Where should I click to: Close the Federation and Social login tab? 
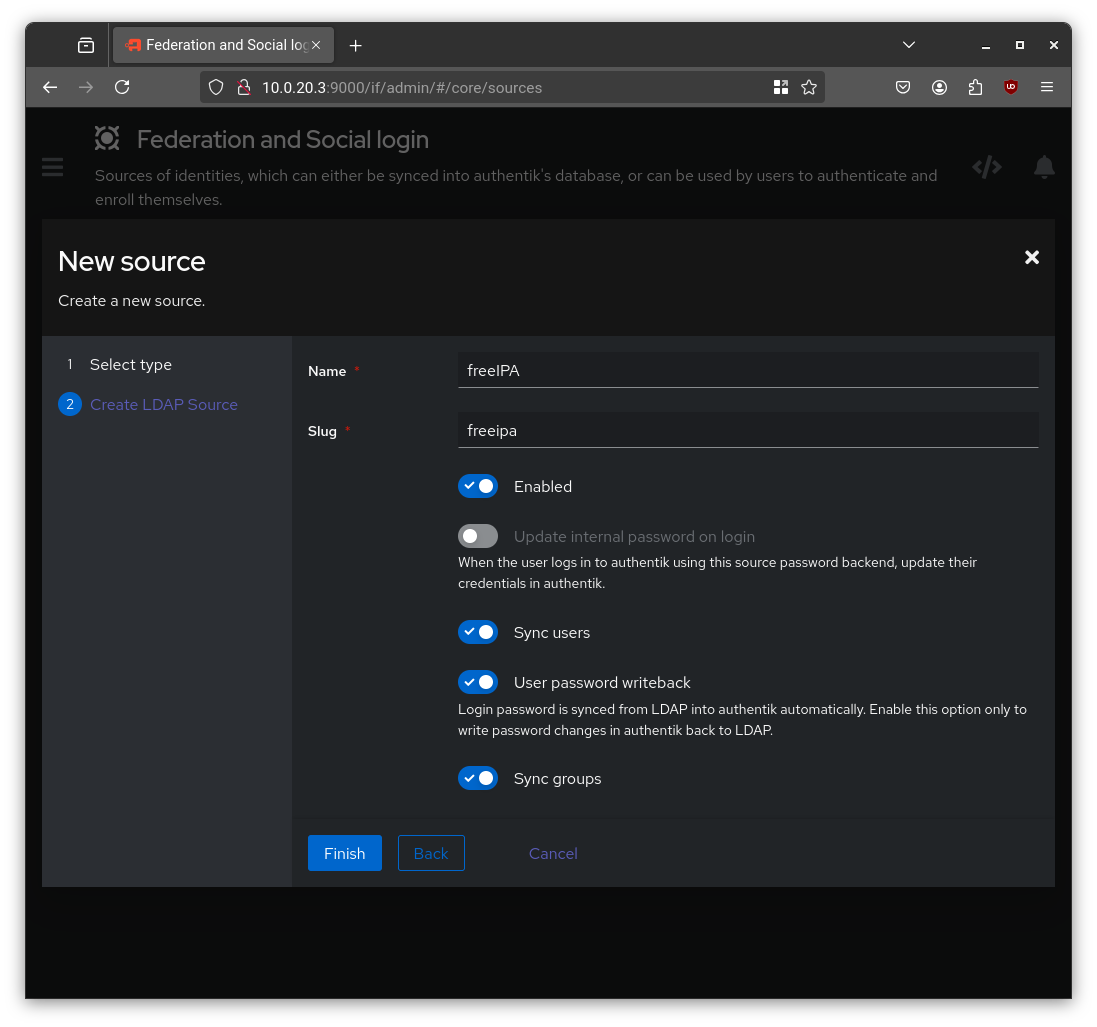click(316, 45)
